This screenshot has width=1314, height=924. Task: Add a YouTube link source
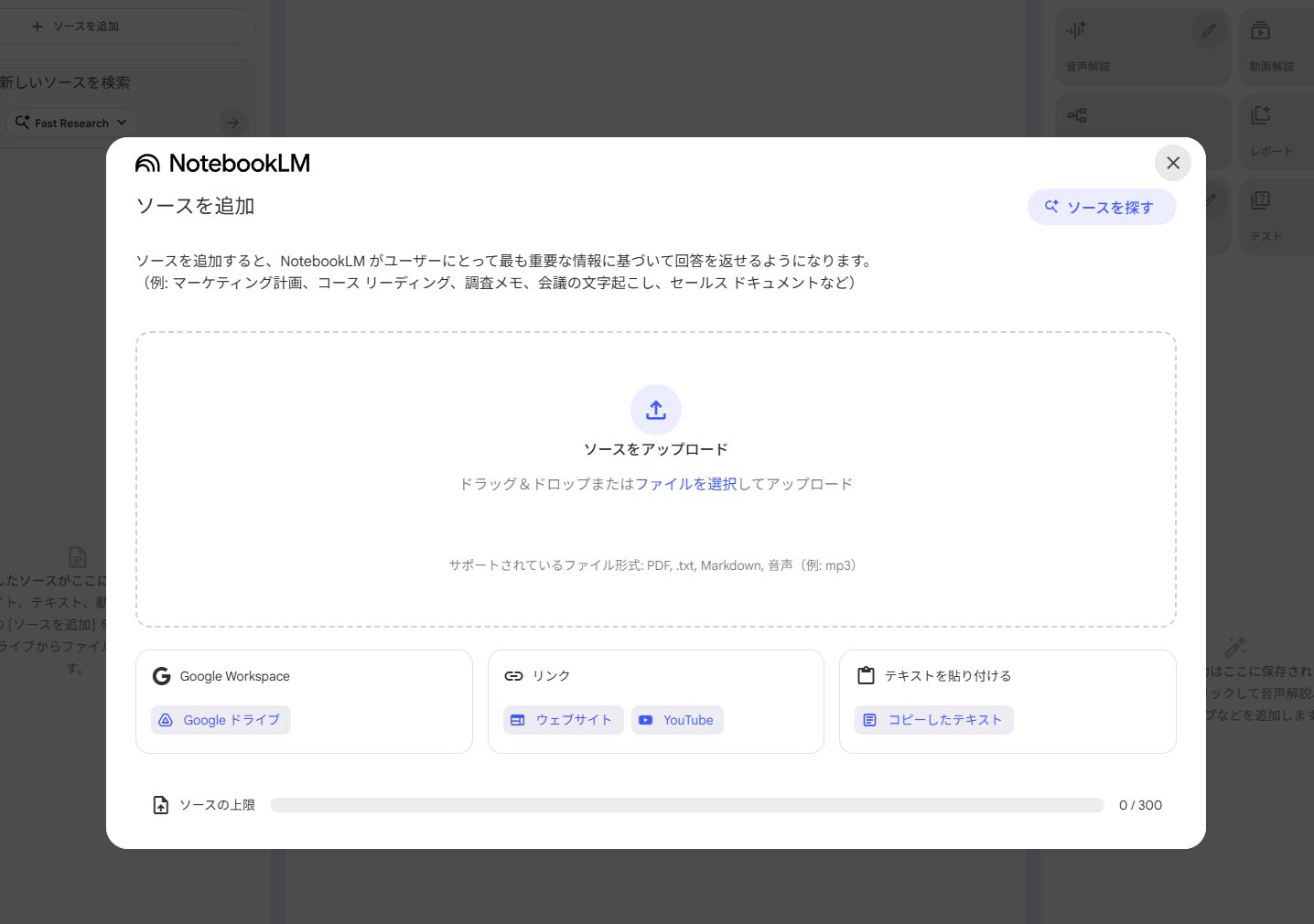click(677, 720)
